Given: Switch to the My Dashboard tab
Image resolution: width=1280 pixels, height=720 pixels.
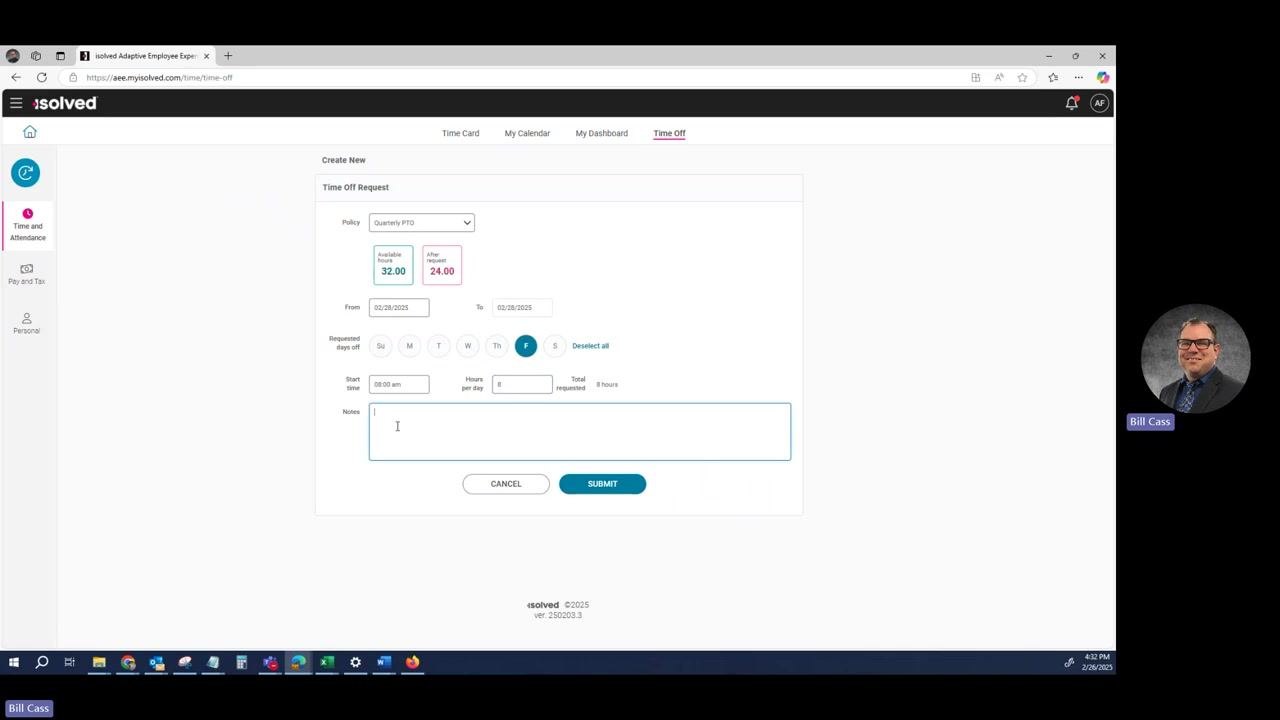Looking at the screenshot, I should click(x=602, y=133).
